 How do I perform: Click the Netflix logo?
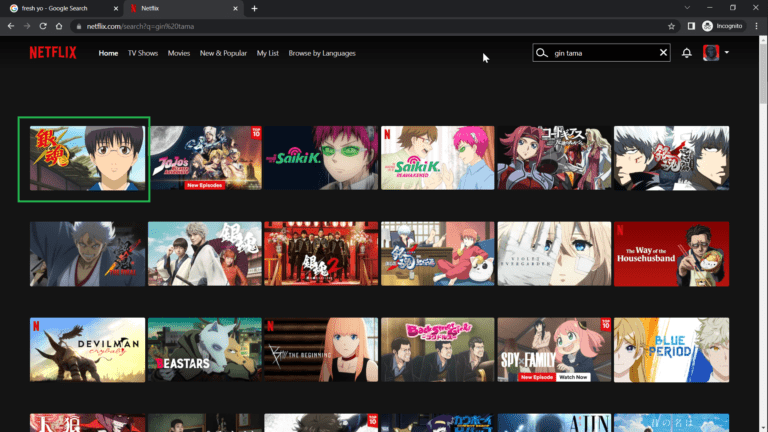(52, 53)
